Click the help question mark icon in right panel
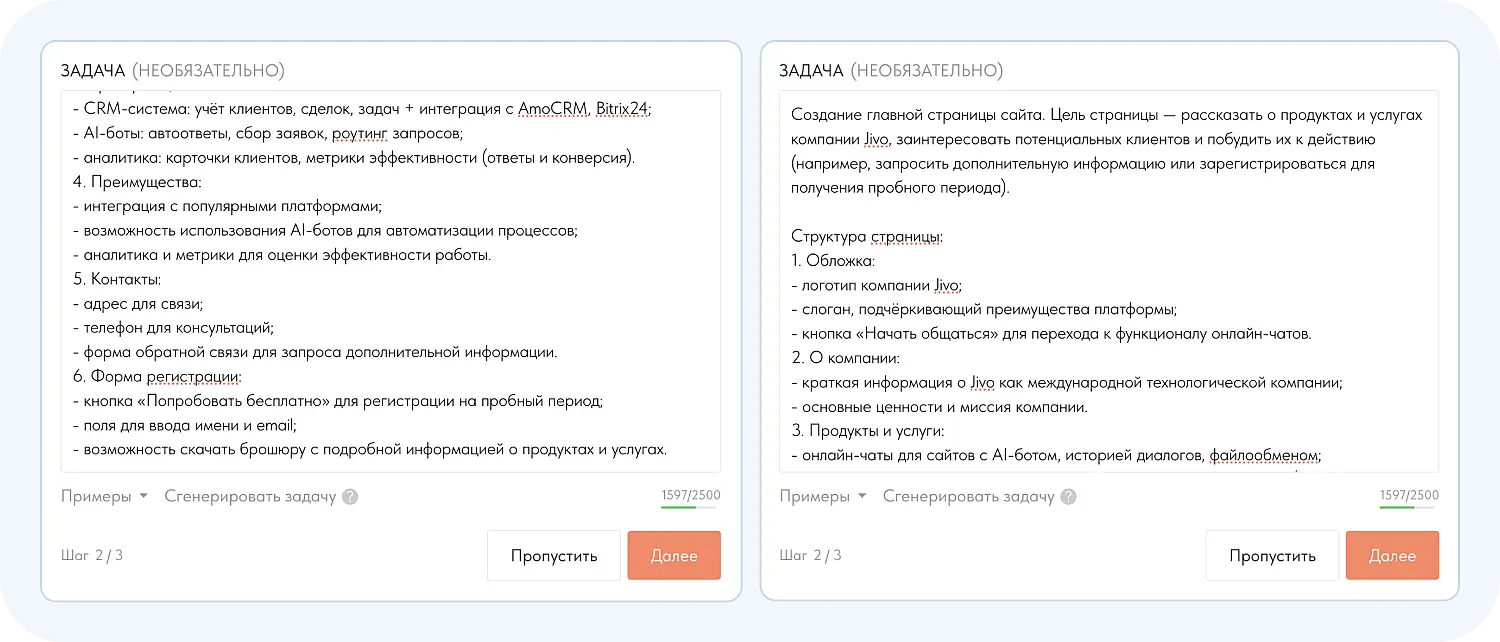 (x=1067, y=496)
